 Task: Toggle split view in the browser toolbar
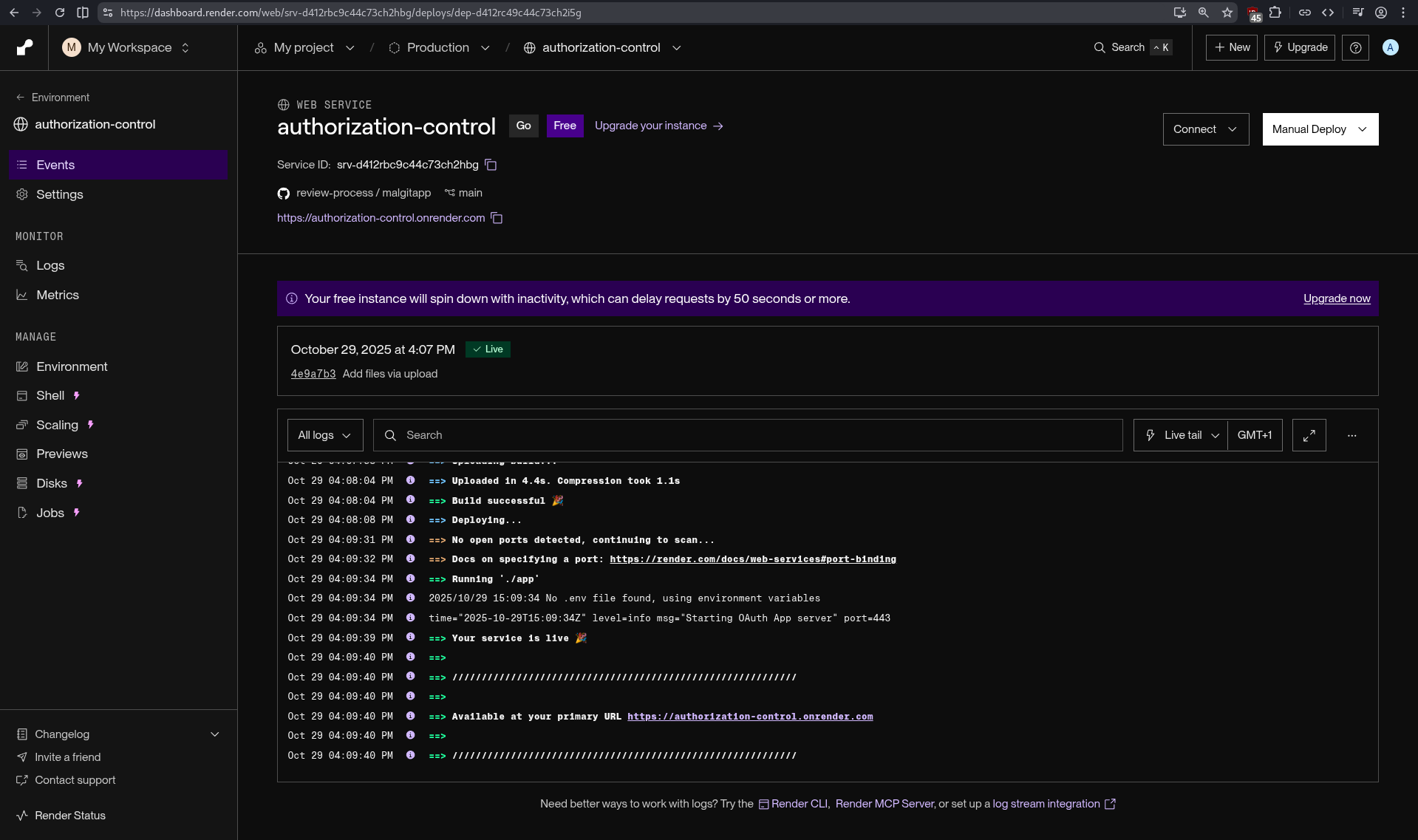pos(83,13)
